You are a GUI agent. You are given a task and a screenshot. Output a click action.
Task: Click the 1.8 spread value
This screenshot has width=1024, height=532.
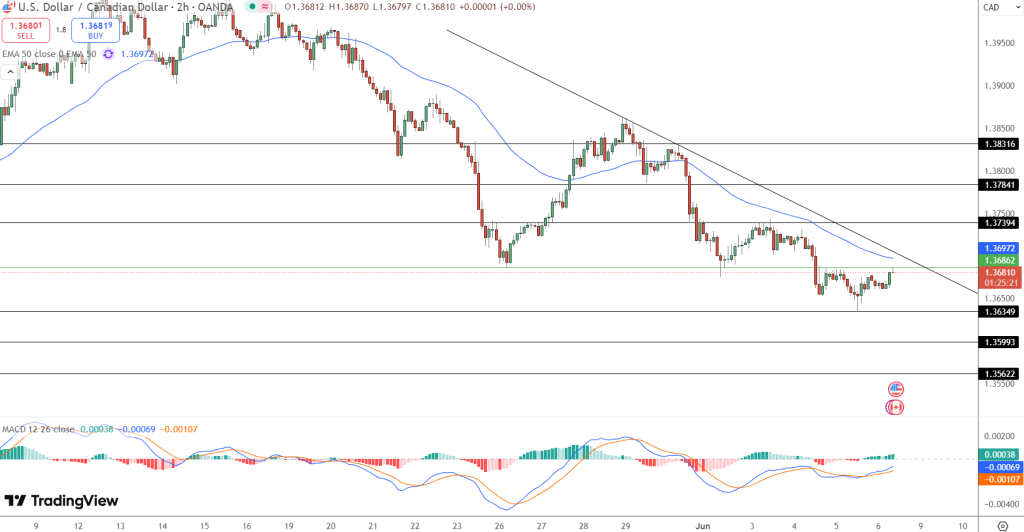click(61, 30)
